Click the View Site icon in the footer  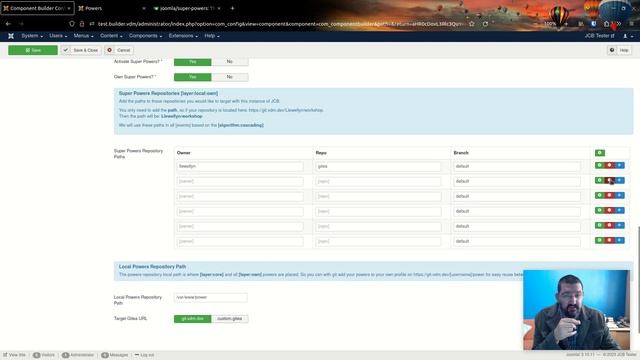[x=5, y=355]
